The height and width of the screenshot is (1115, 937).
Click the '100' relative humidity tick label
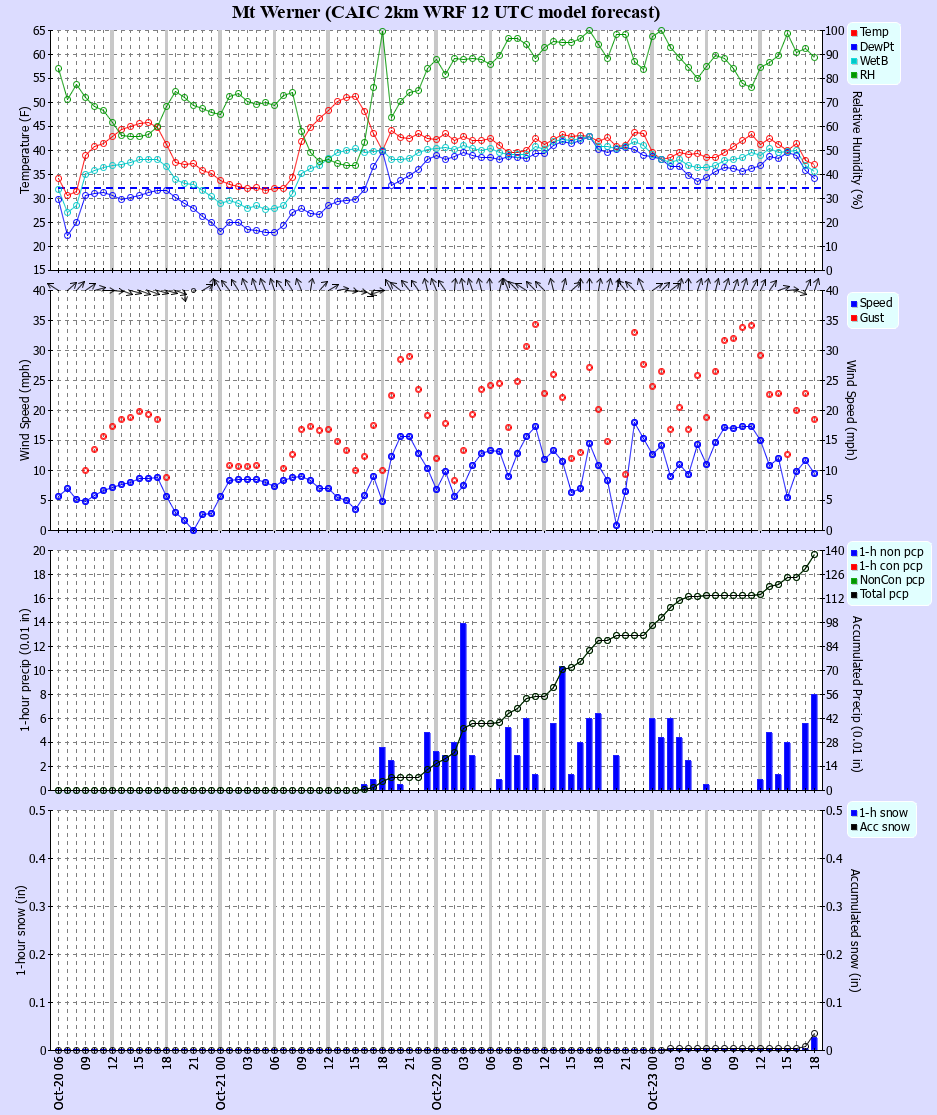[x=835, y=31]
